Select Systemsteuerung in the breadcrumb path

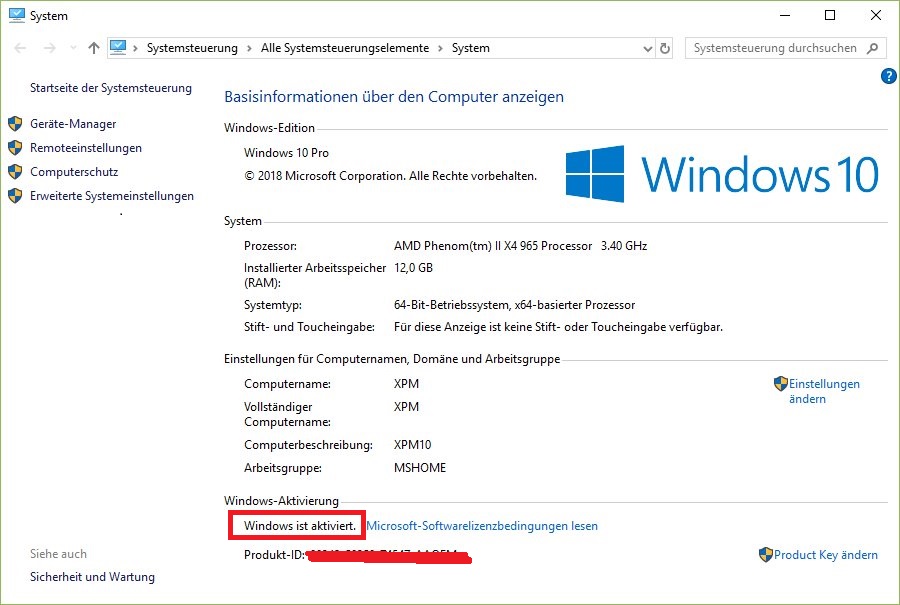[192, 48]
